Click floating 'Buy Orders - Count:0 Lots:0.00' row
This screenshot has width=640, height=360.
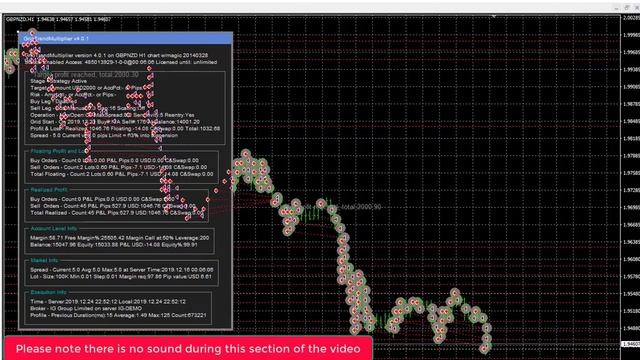(x=114, y=160)
